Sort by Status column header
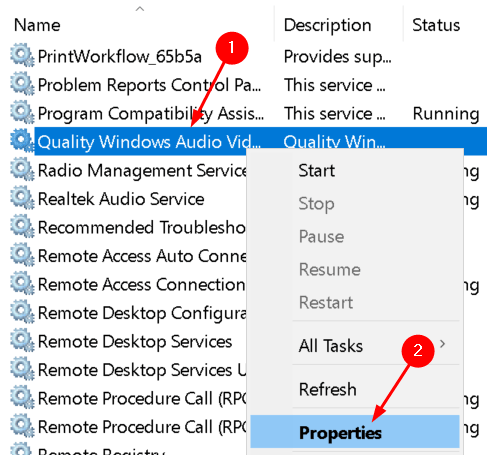The width and height of the screenshot is (487, 455). [436, 25]
